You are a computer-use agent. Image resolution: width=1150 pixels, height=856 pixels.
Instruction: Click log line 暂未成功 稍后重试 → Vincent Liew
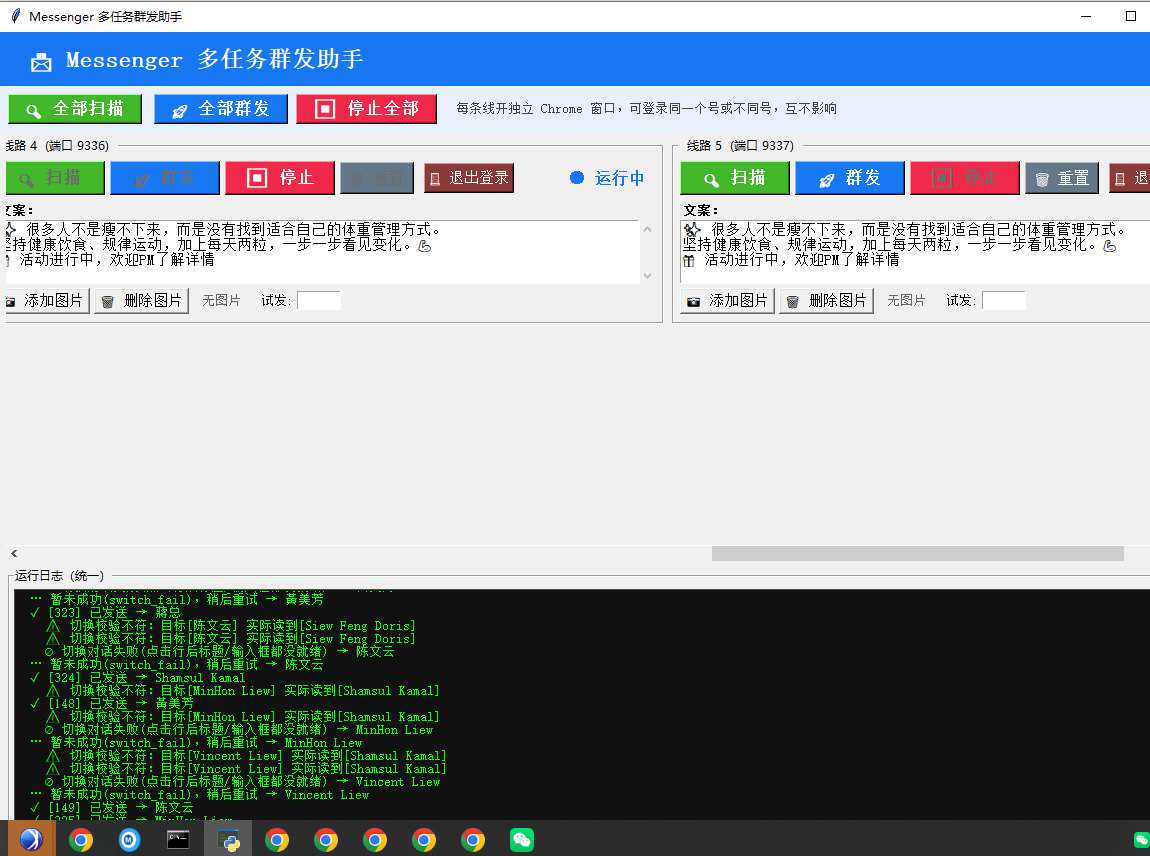pyautogui.click(x=199, y=794)
